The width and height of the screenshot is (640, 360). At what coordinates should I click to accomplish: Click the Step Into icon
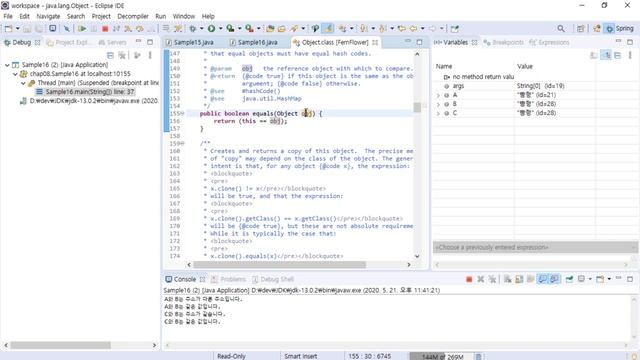pyautogui.click(x=128, y=29)
